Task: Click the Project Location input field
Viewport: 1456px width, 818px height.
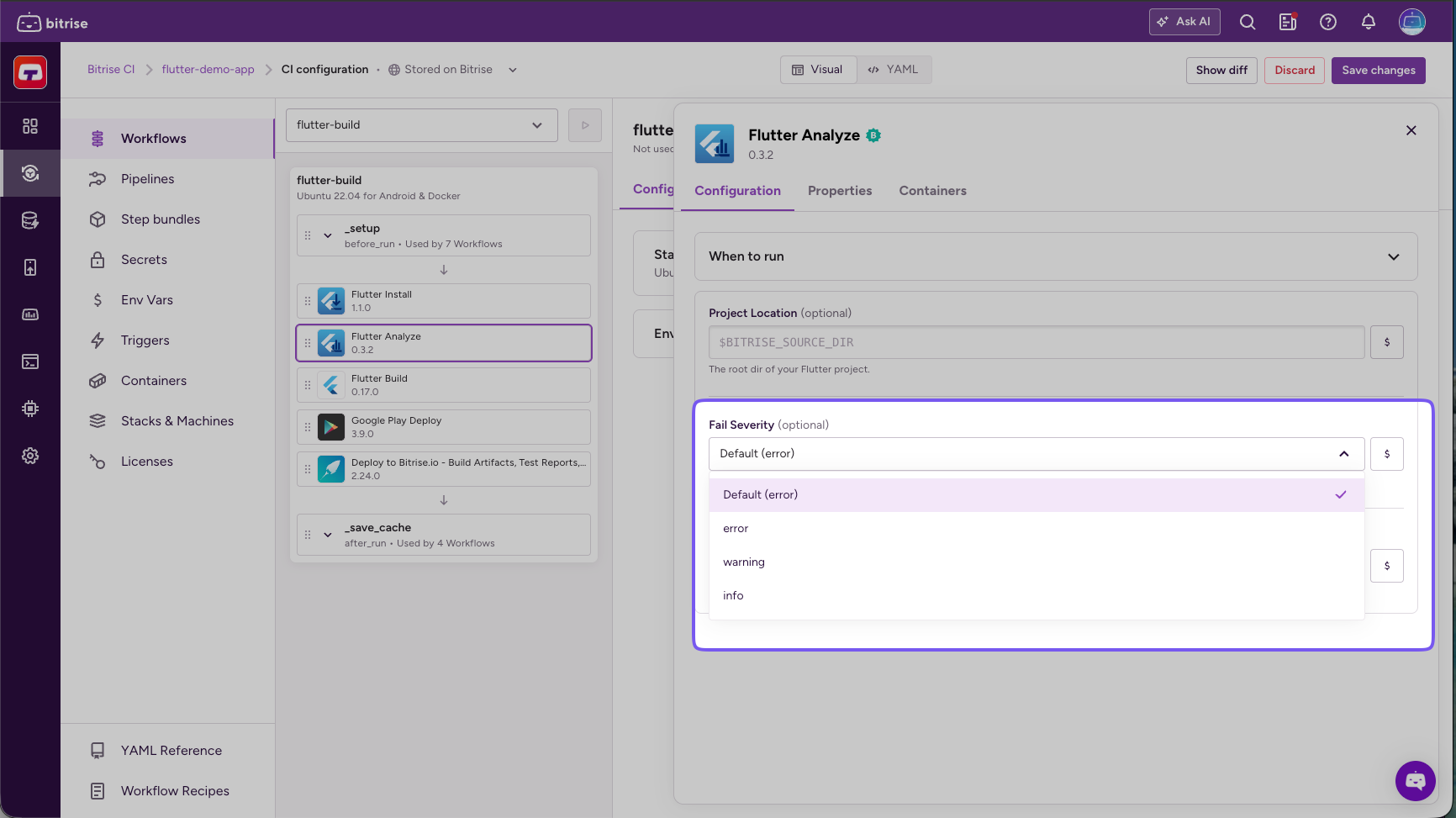Action: [1037, 342]
